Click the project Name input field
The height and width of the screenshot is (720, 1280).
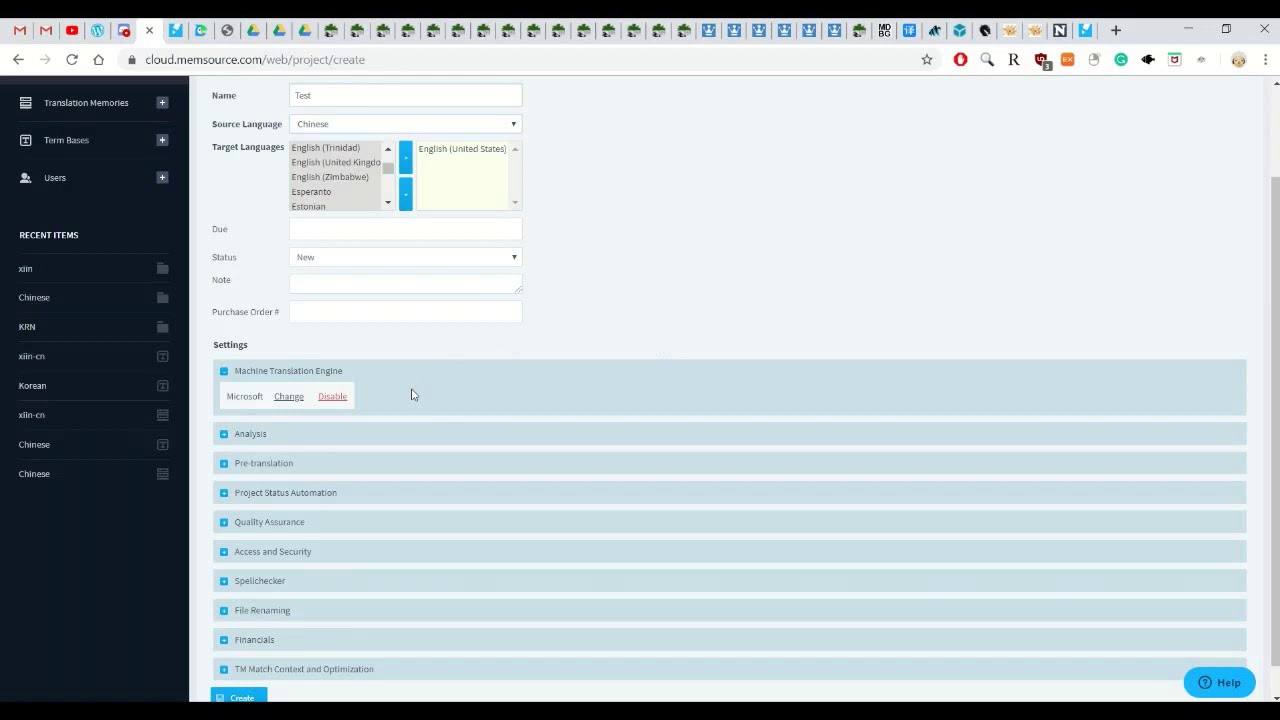click(x=406, y=95)
